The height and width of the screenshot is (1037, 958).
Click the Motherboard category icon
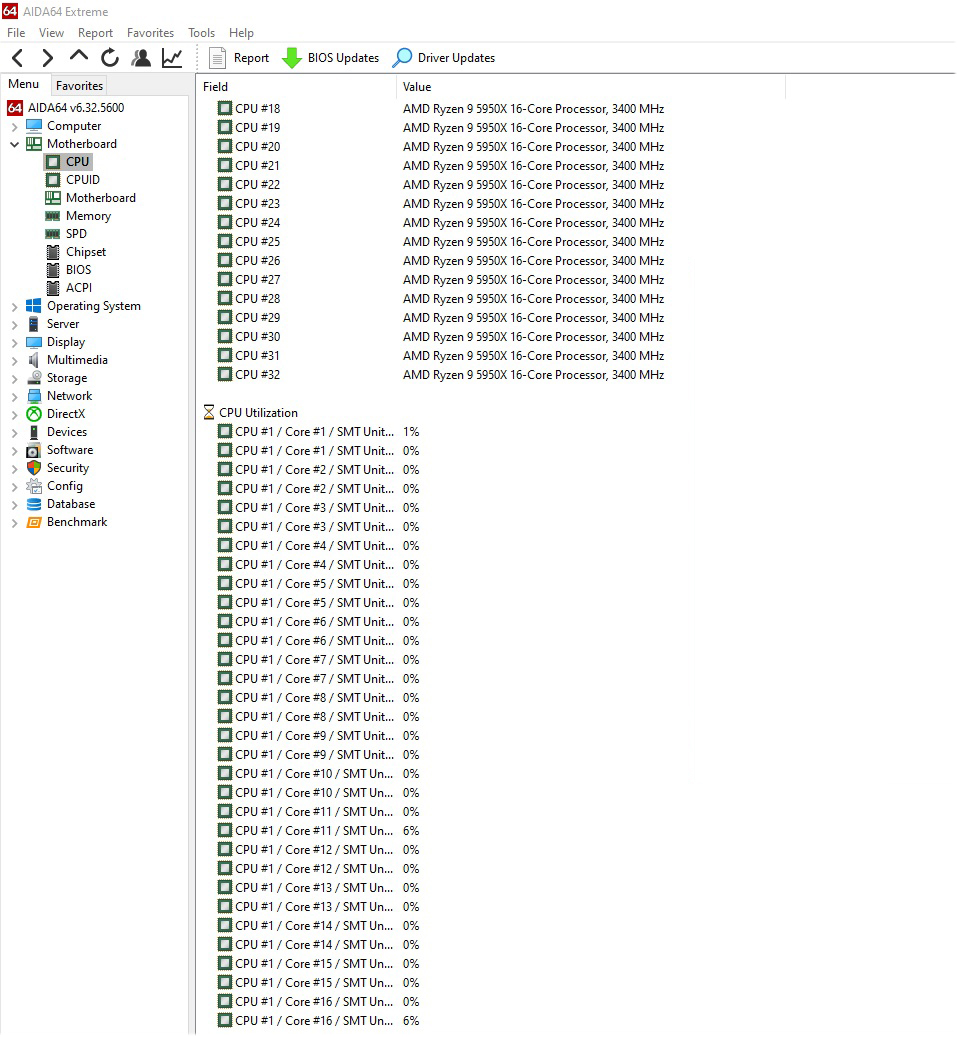click(x=34, y=144)
